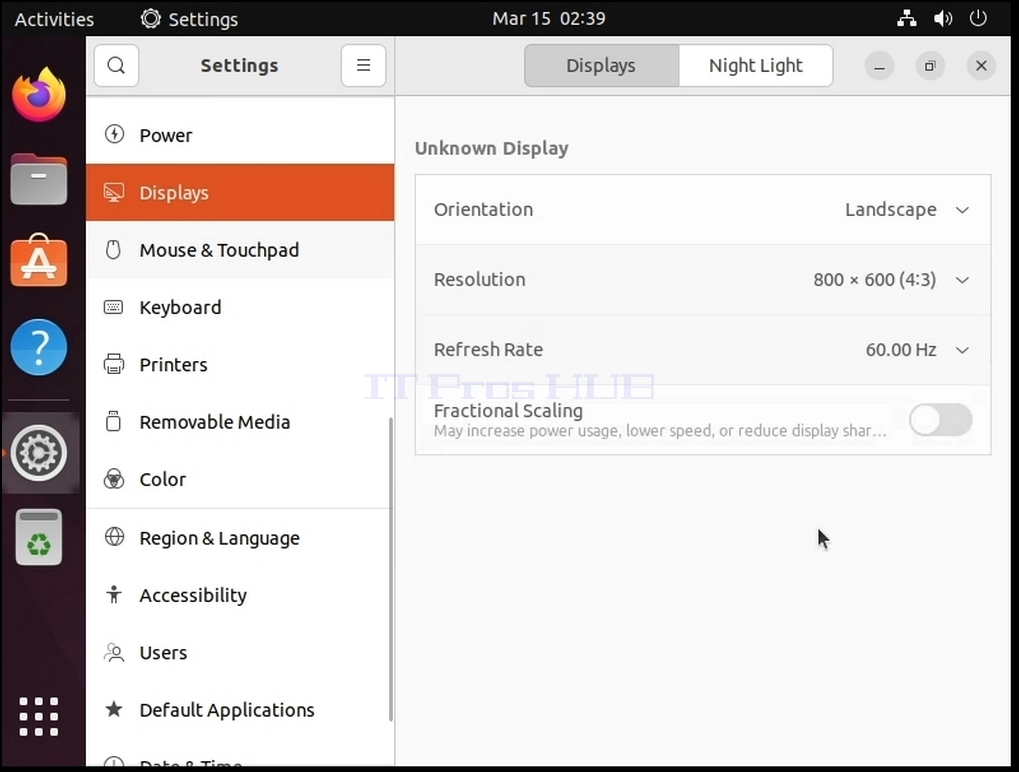Viewport: 1019px width, 772px height.
Task: Click the volume icon in top bar
Action: pyautogui.click(x=943, y=18)
